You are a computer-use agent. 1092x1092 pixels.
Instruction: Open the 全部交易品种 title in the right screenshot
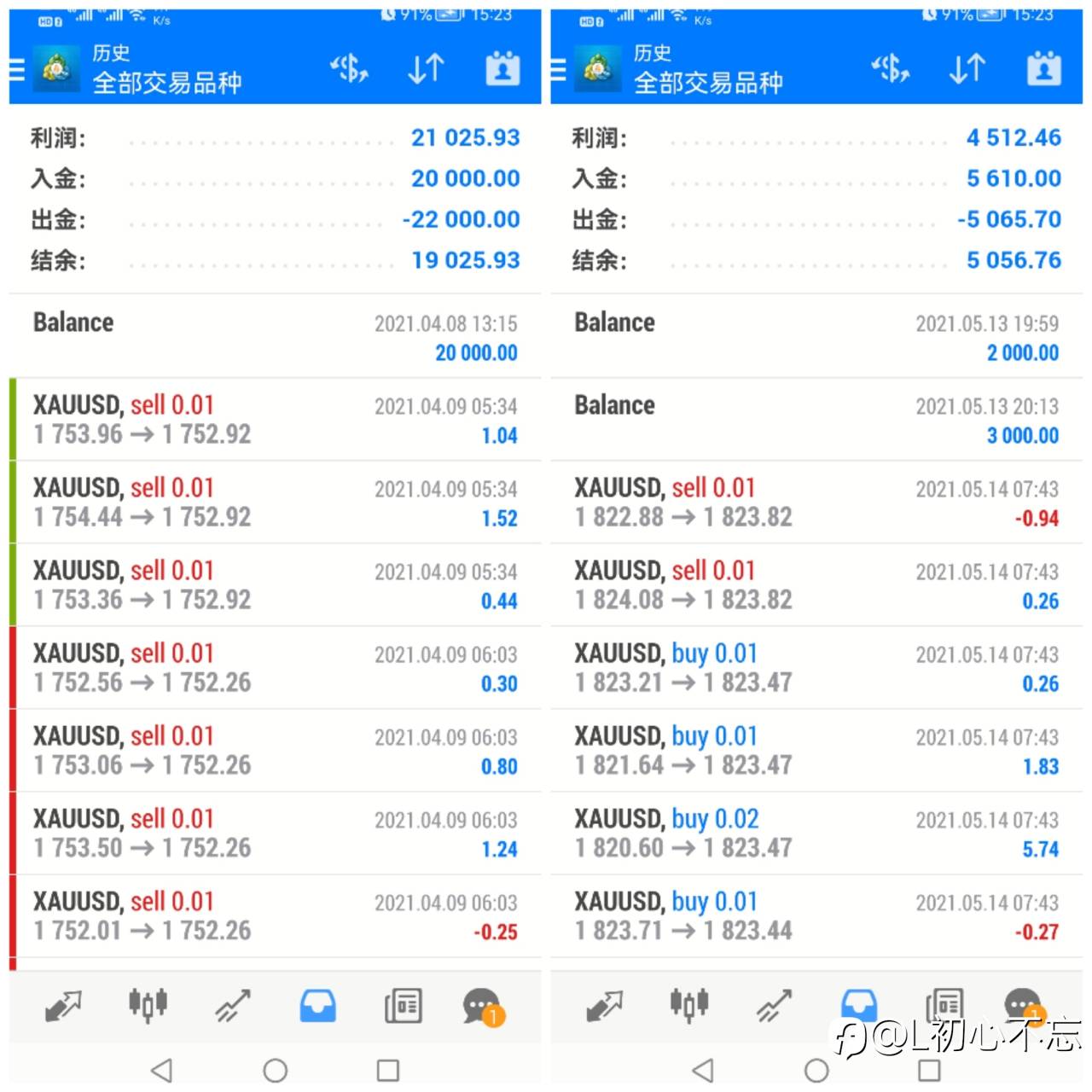[x=708, y=83]
